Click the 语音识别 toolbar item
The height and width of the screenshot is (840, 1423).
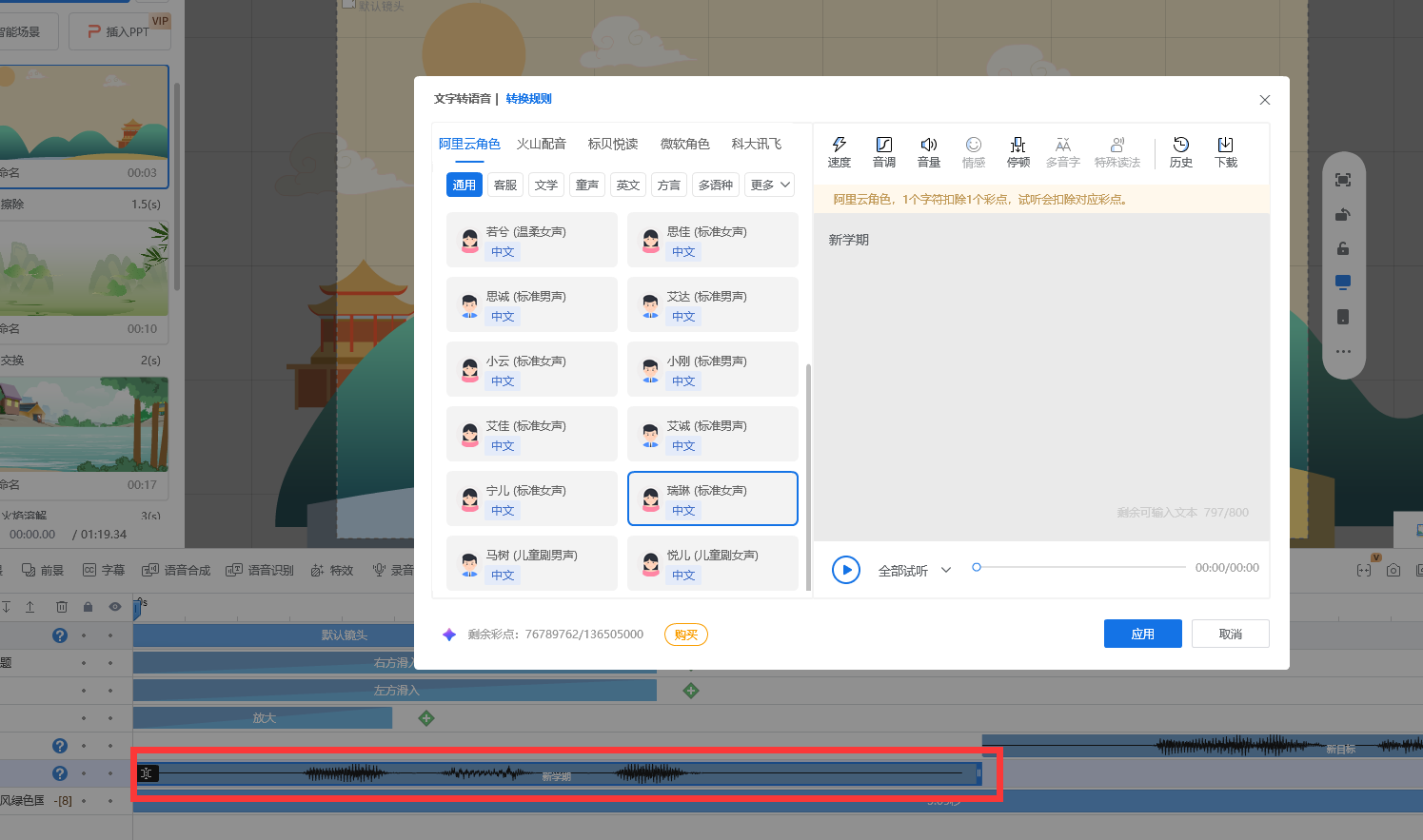pyautogui.click(x=260, y=570)
